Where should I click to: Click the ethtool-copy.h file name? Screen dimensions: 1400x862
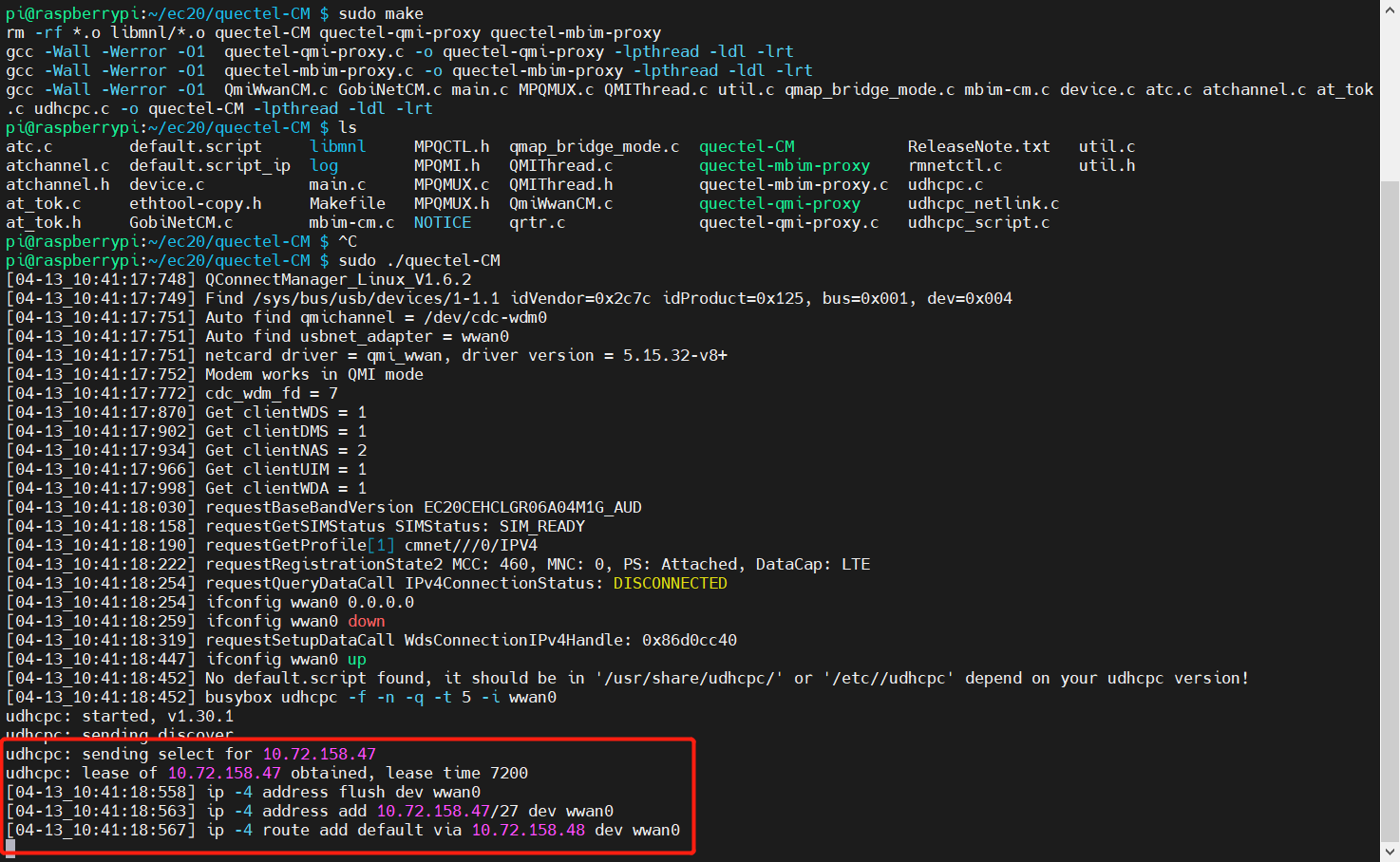(x=196, y=203)
